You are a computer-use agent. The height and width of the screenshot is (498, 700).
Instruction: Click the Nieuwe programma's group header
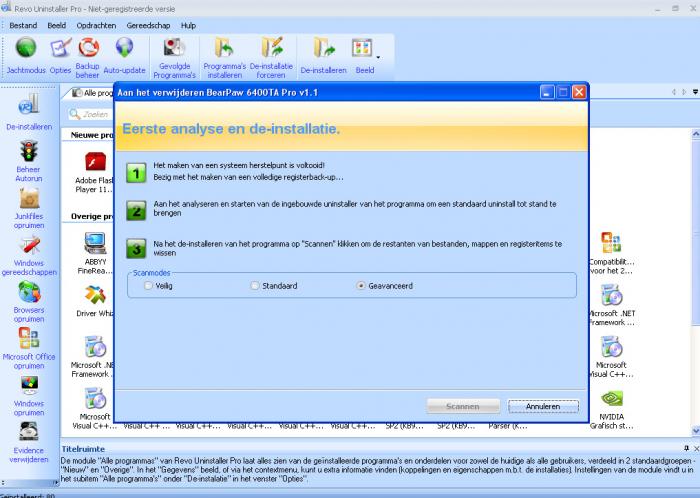92,135
